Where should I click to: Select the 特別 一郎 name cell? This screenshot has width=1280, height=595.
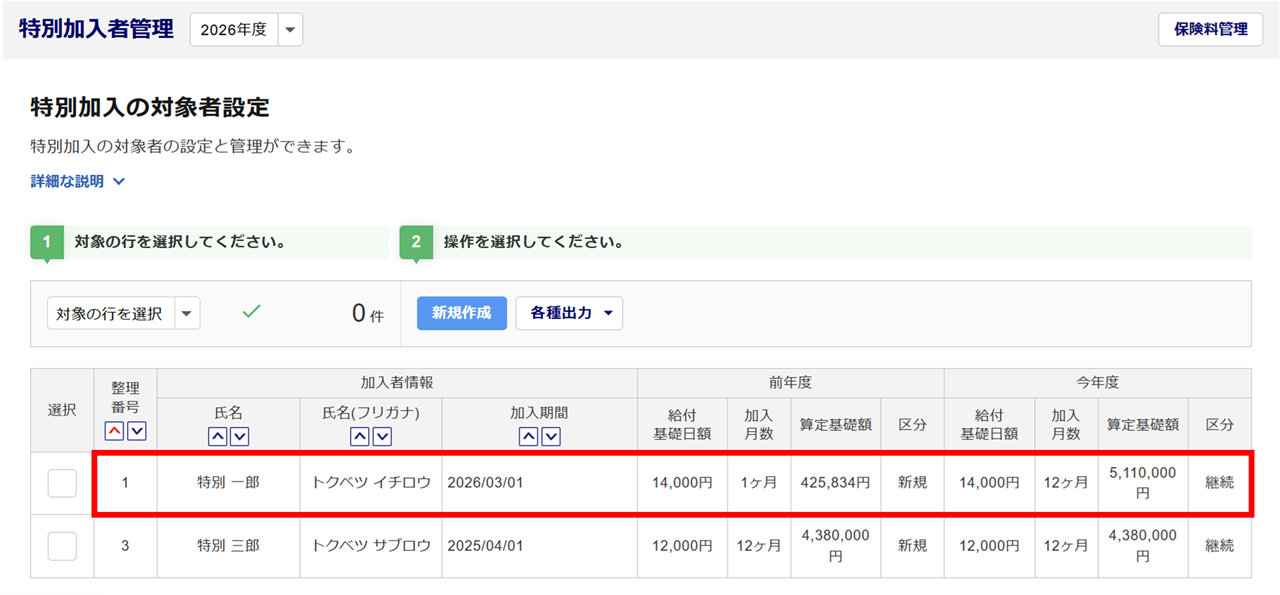pyautogui.click(x=228, y=483)
